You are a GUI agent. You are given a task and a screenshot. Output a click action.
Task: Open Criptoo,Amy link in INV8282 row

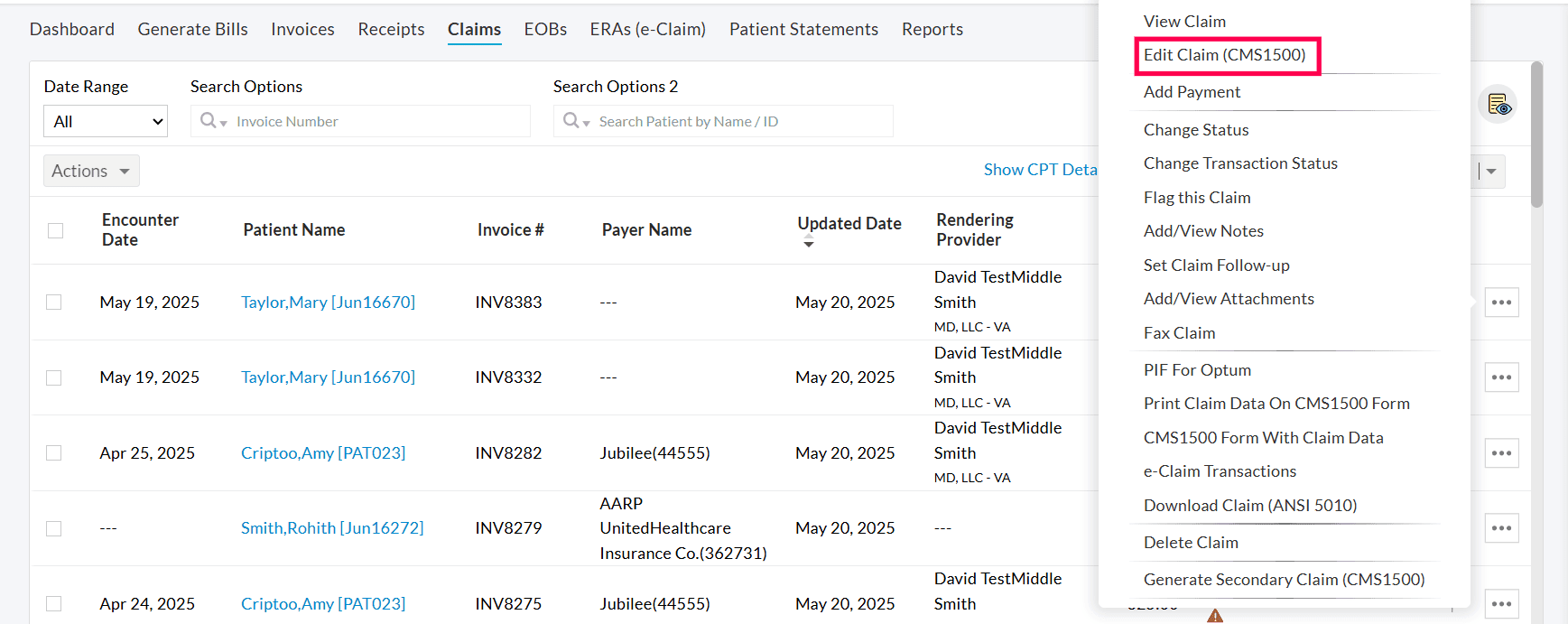(x=323, y=453)
